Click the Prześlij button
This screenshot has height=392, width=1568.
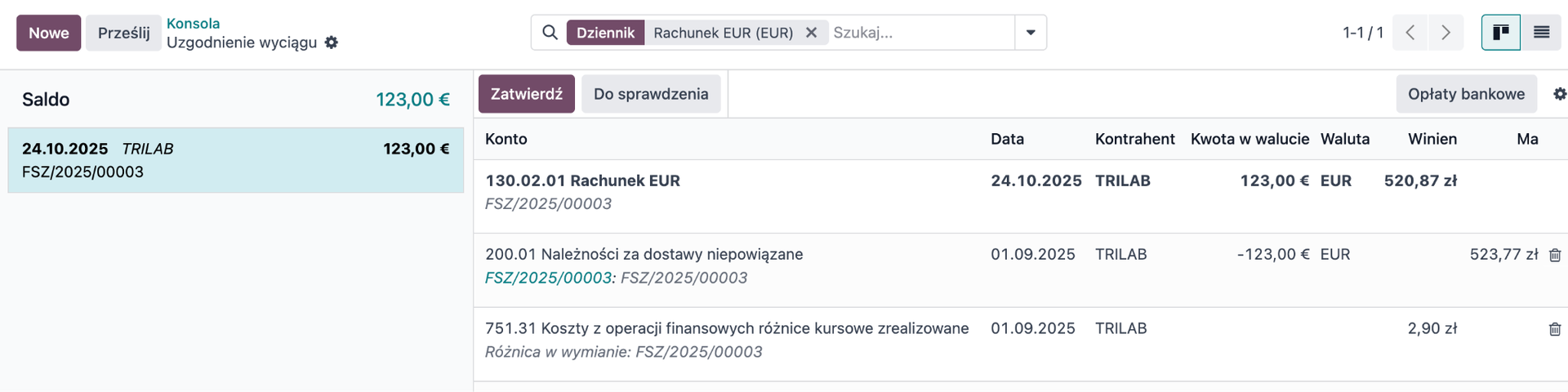[123, 33]
